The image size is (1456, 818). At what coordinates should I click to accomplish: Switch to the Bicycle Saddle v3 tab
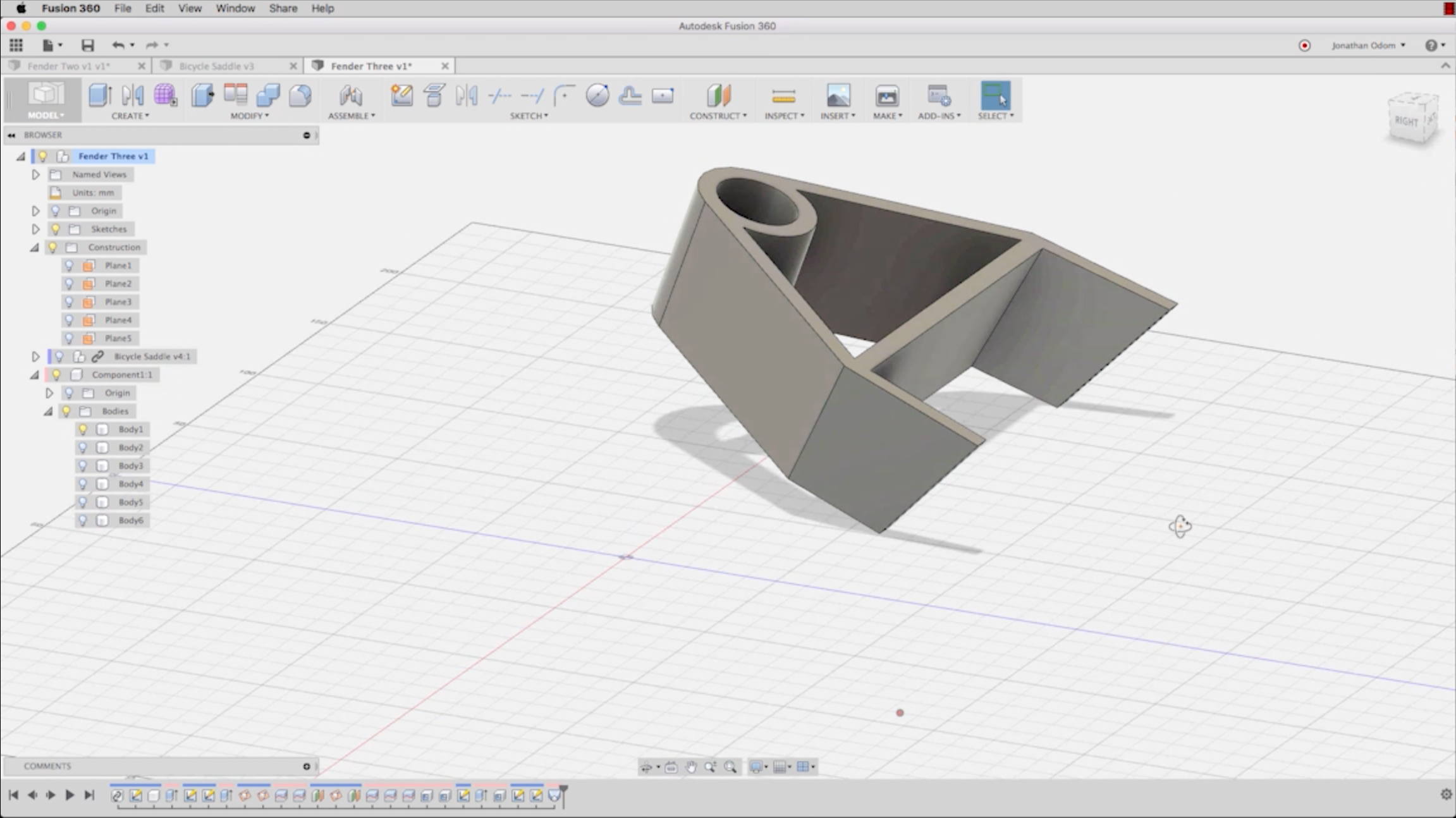(216, 66)
